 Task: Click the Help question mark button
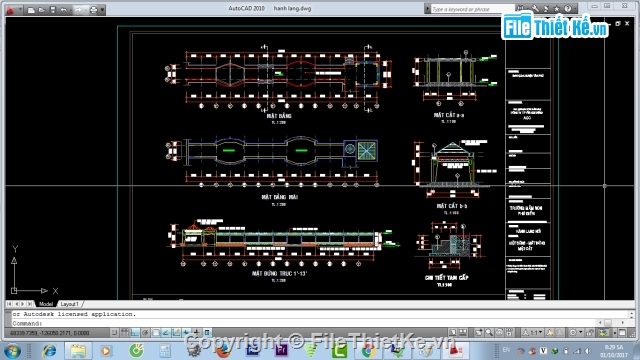point(568,9)
